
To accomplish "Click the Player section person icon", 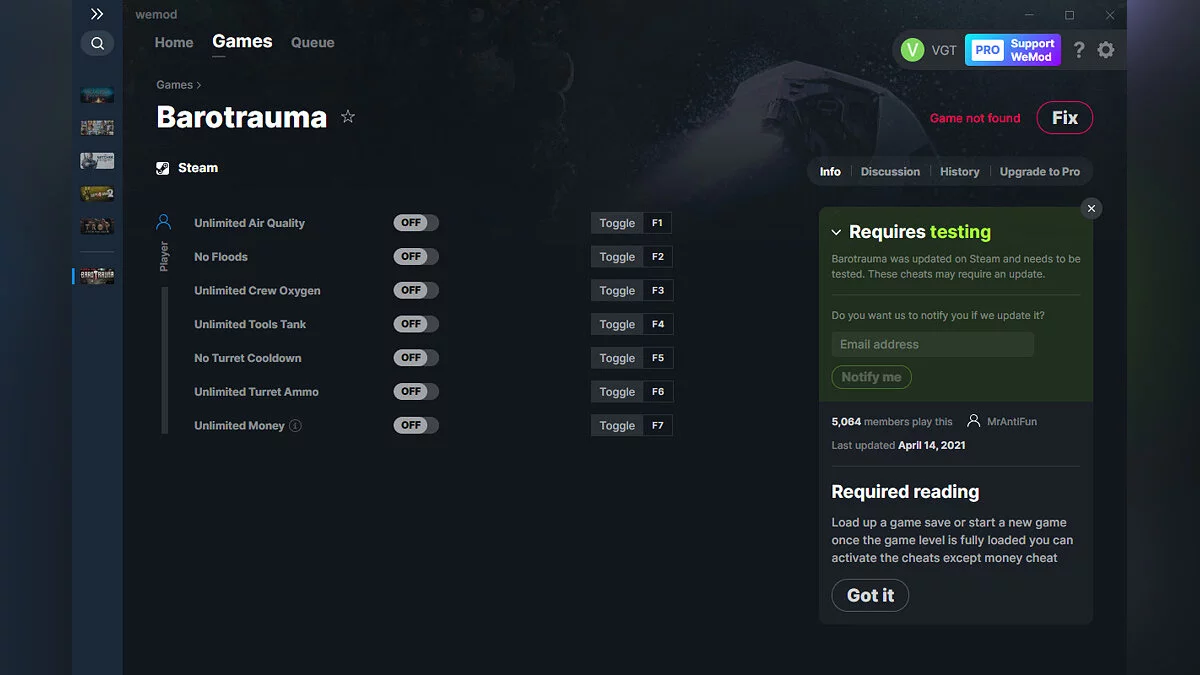I will pyautogui.click(x=164, y=222).
